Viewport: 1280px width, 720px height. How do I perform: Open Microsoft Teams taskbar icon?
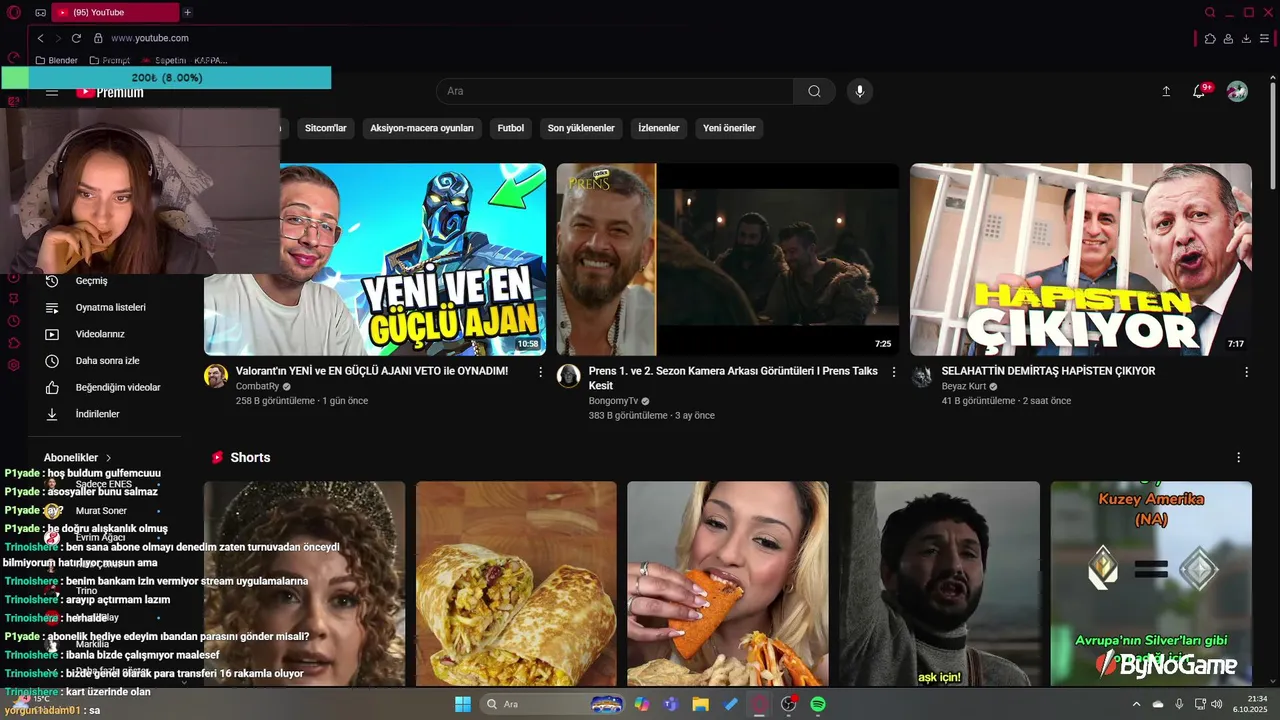[670, 704]
